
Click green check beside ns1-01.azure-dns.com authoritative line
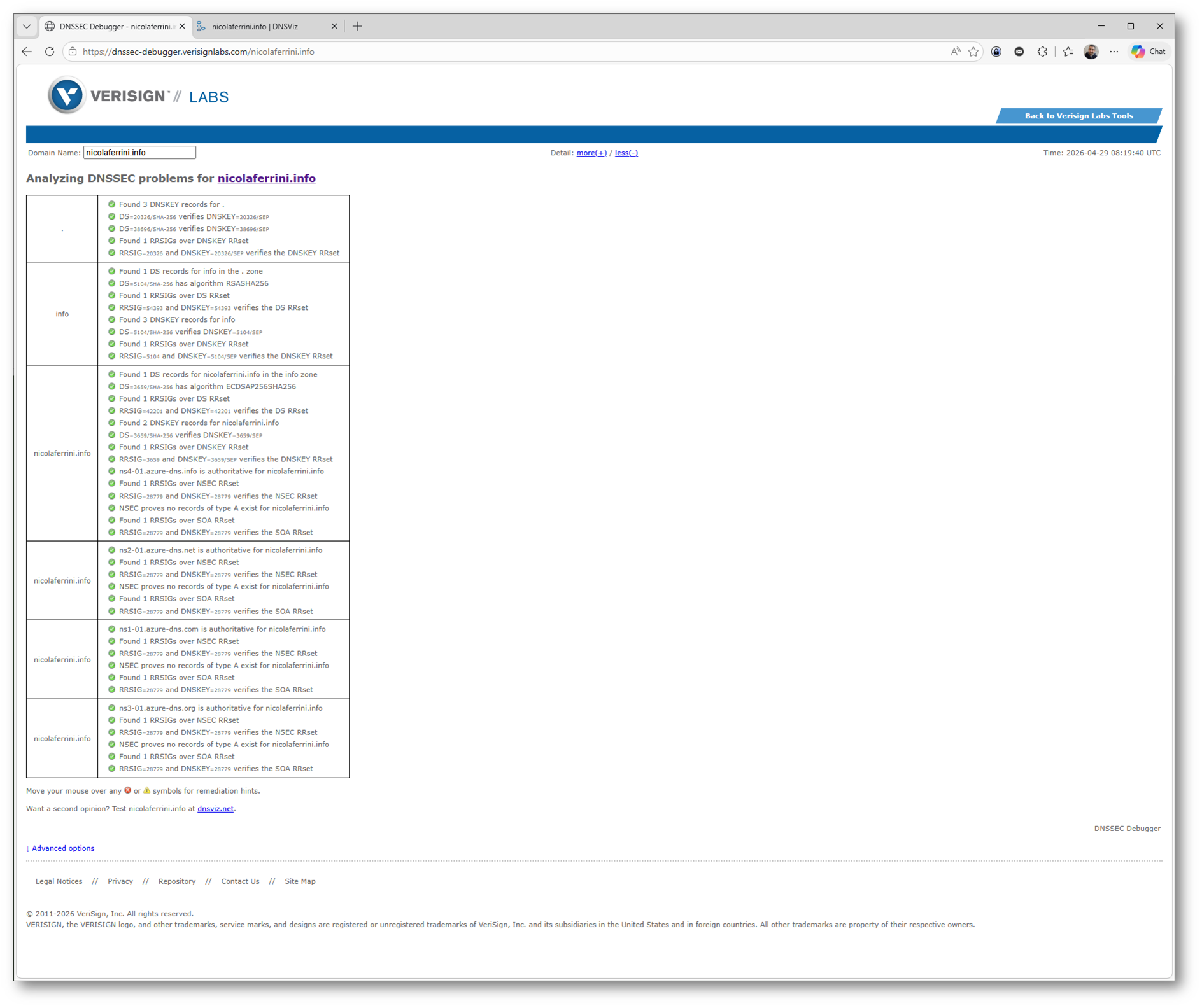(111, 629)
